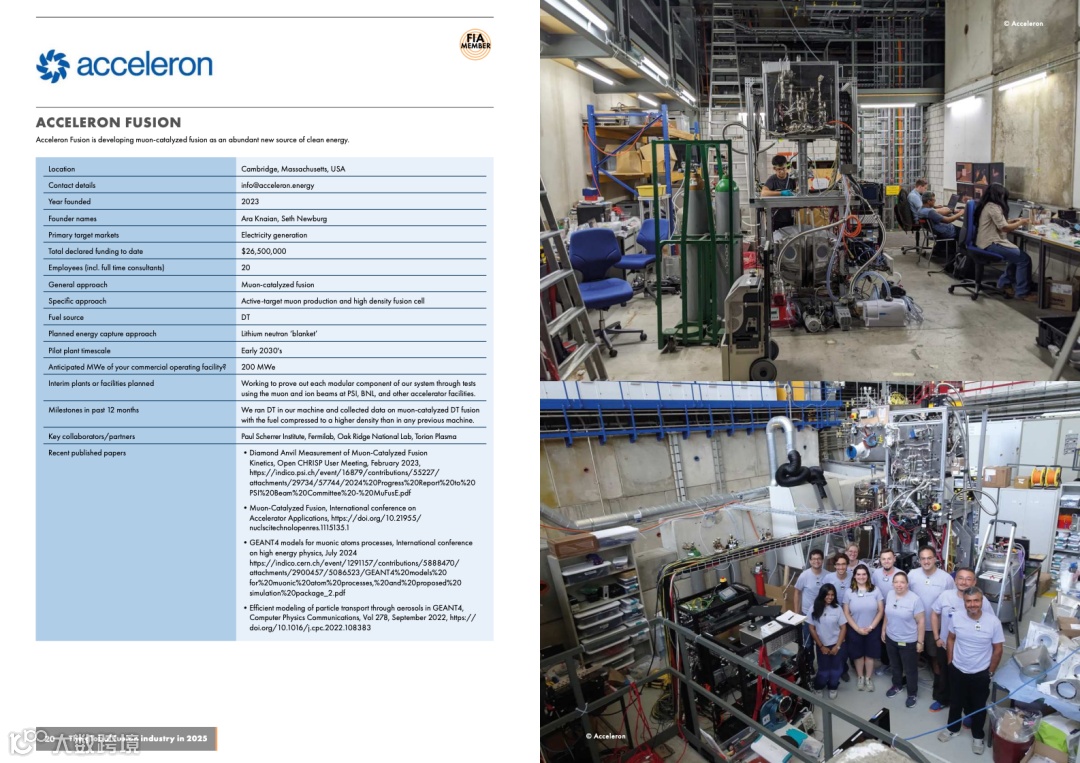This screenshot has width=1080, height=763.
Task: Open the doi.org/10.21955 link
Action: click(335, 523)
